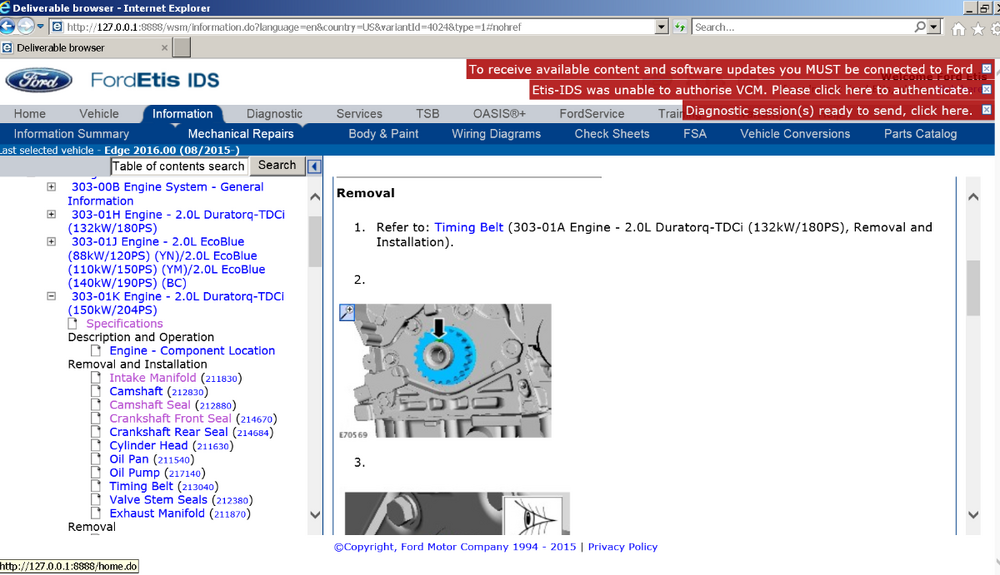Click the Search button for table of contents
This screenshot has width=1000, height=575.
coord(277,165)
